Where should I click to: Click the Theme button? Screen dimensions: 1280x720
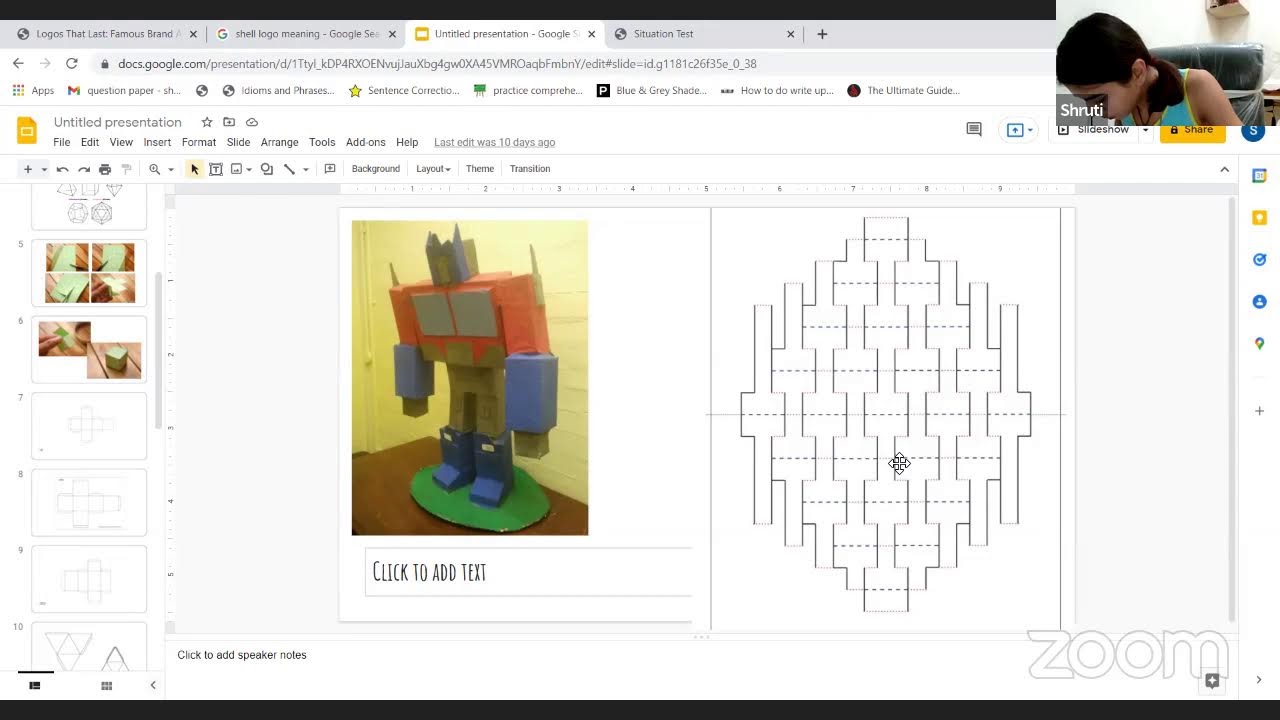[480, 169]
